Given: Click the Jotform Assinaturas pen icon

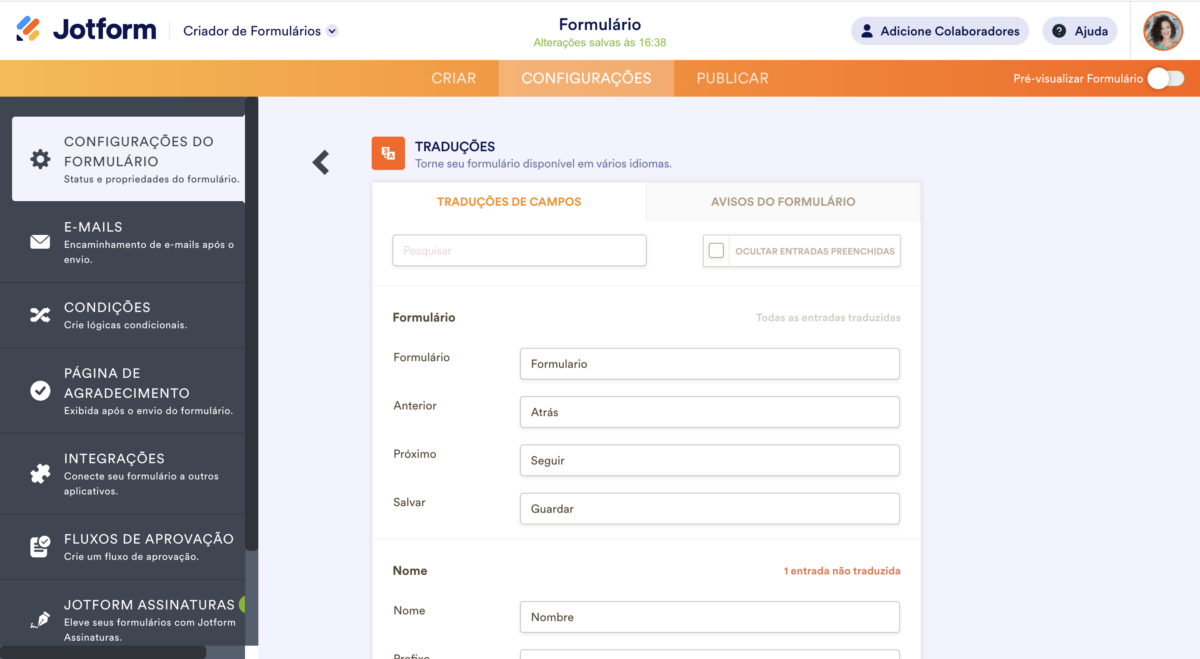Looking at the screenshot, I should (40, 620).
